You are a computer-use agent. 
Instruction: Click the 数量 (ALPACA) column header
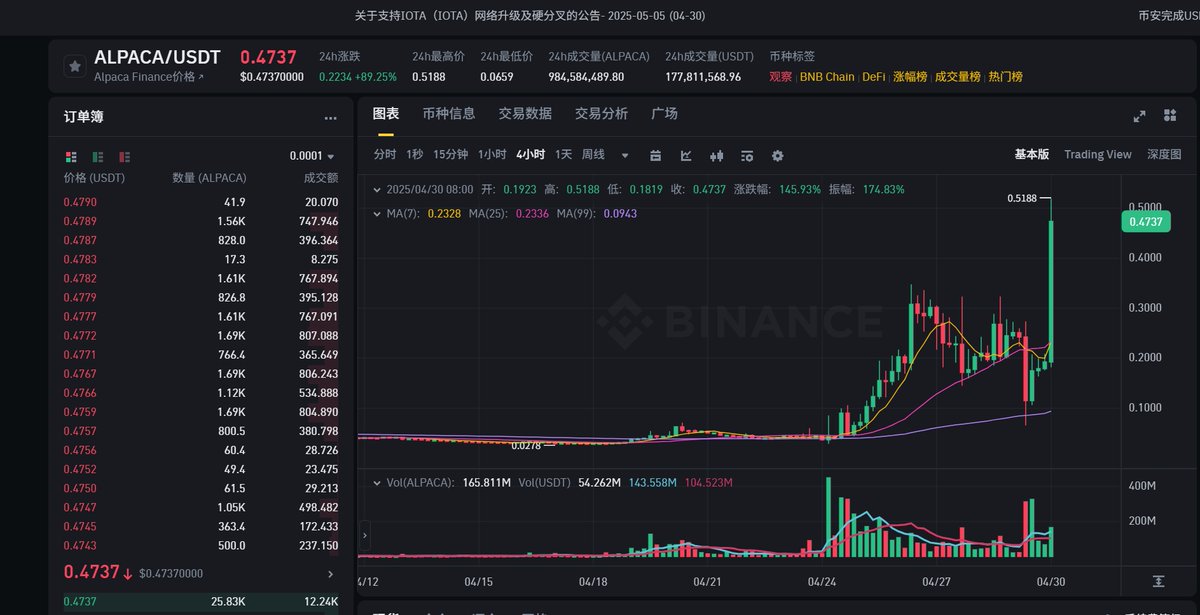click(209, 178)
